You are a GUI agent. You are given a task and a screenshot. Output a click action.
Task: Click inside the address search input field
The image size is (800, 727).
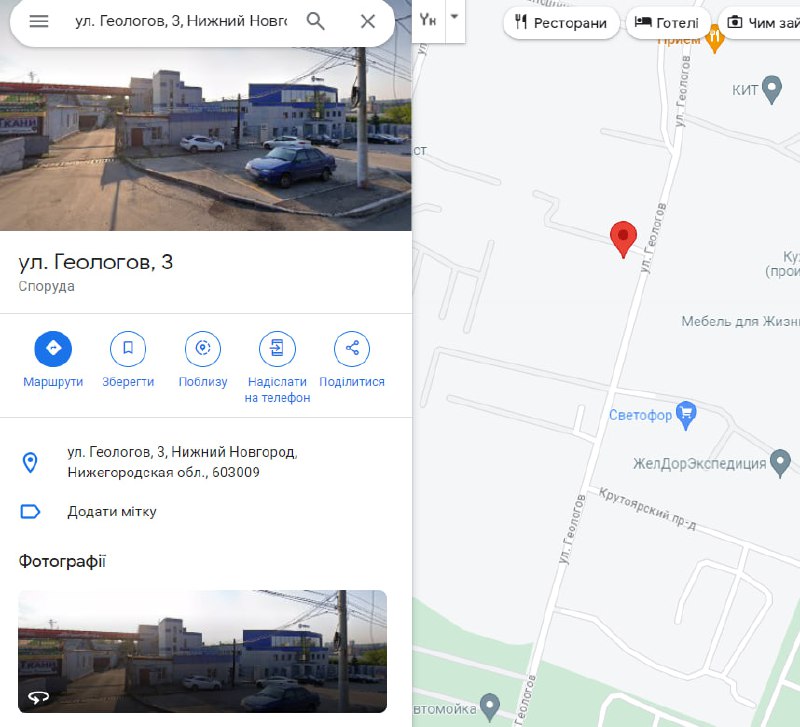[181, 21]
